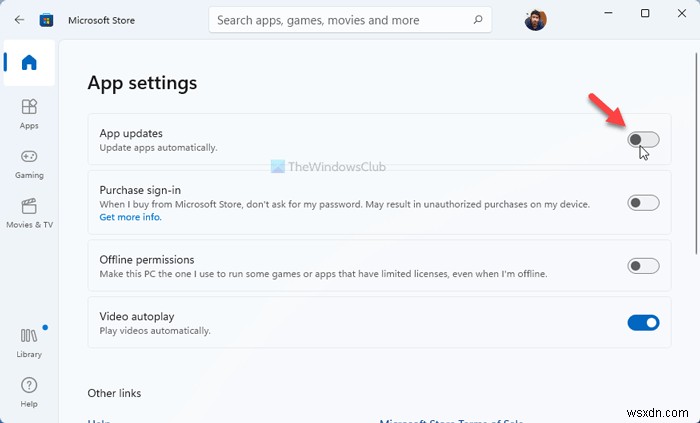
Task: Click the App settings heading
Action: pos(142,83)
